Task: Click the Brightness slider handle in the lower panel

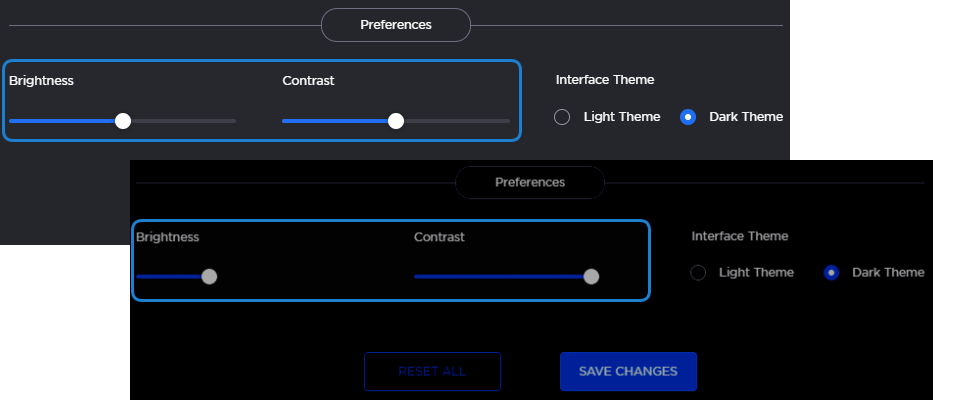Action: pos(209,277)
